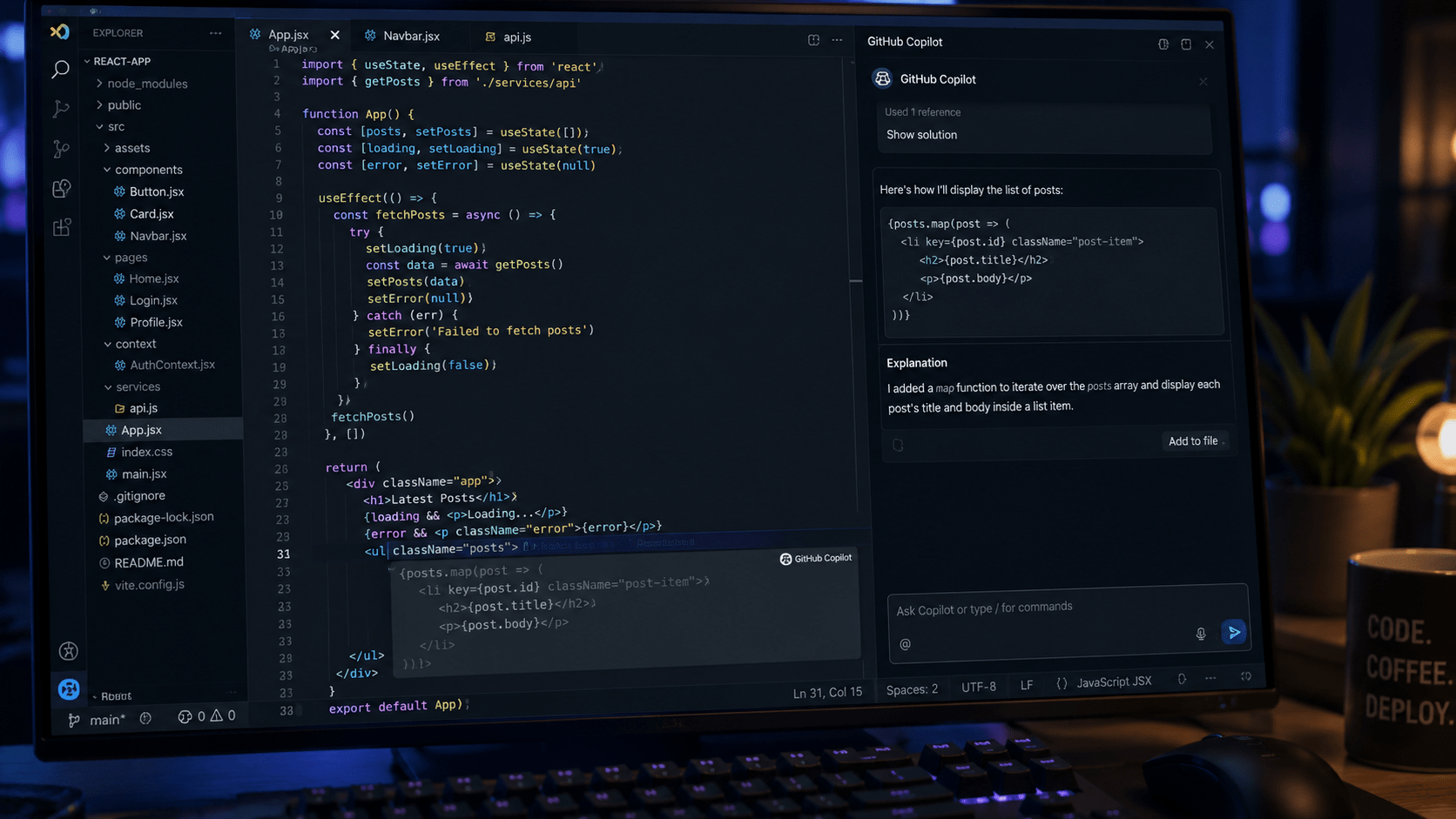Split the editor with the layout icon
The image size is (1456, 819).
pyautogui.click(x=813, y=40)
